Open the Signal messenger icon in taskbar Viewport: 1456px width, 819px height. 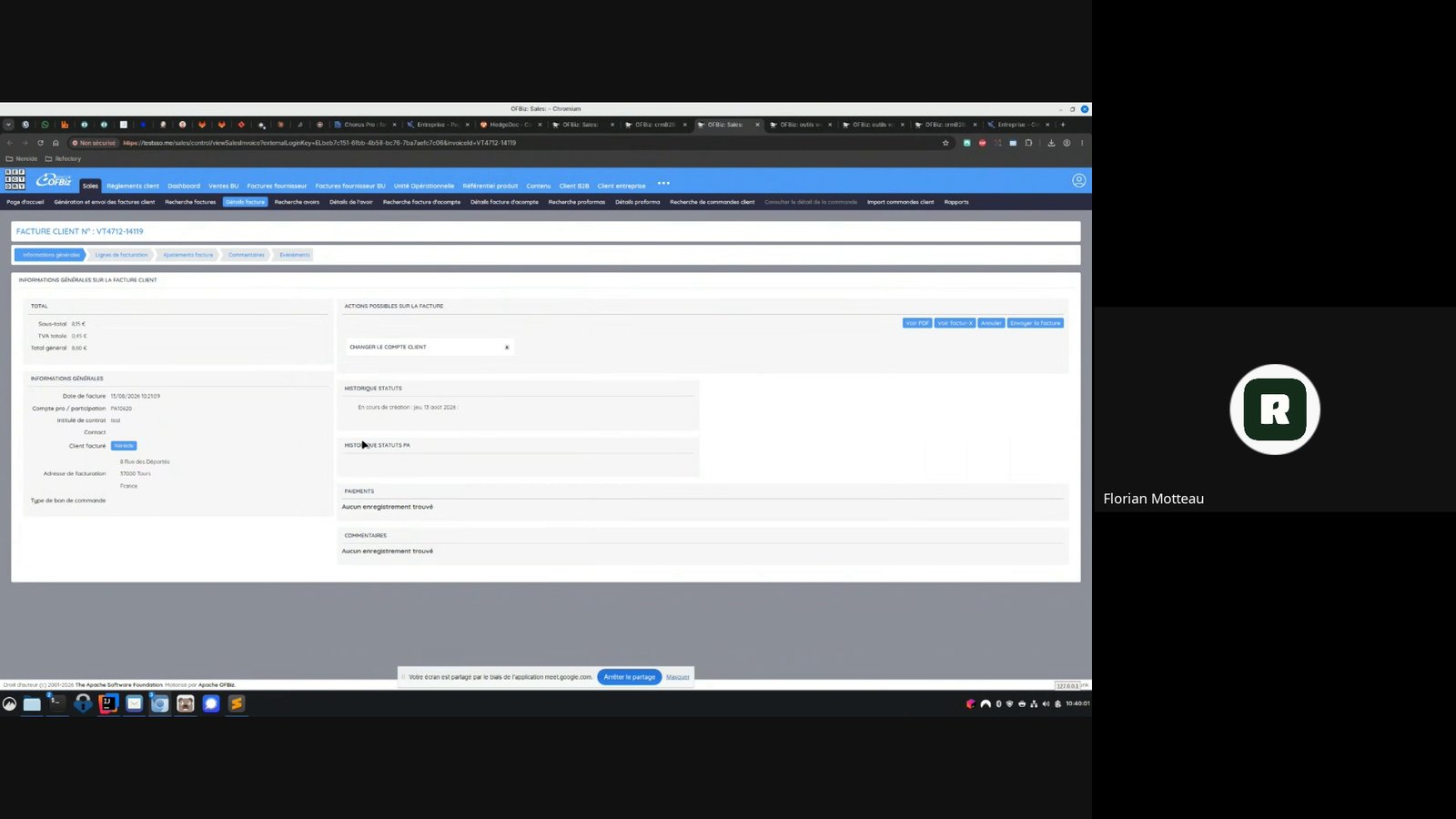pos(211,703)
